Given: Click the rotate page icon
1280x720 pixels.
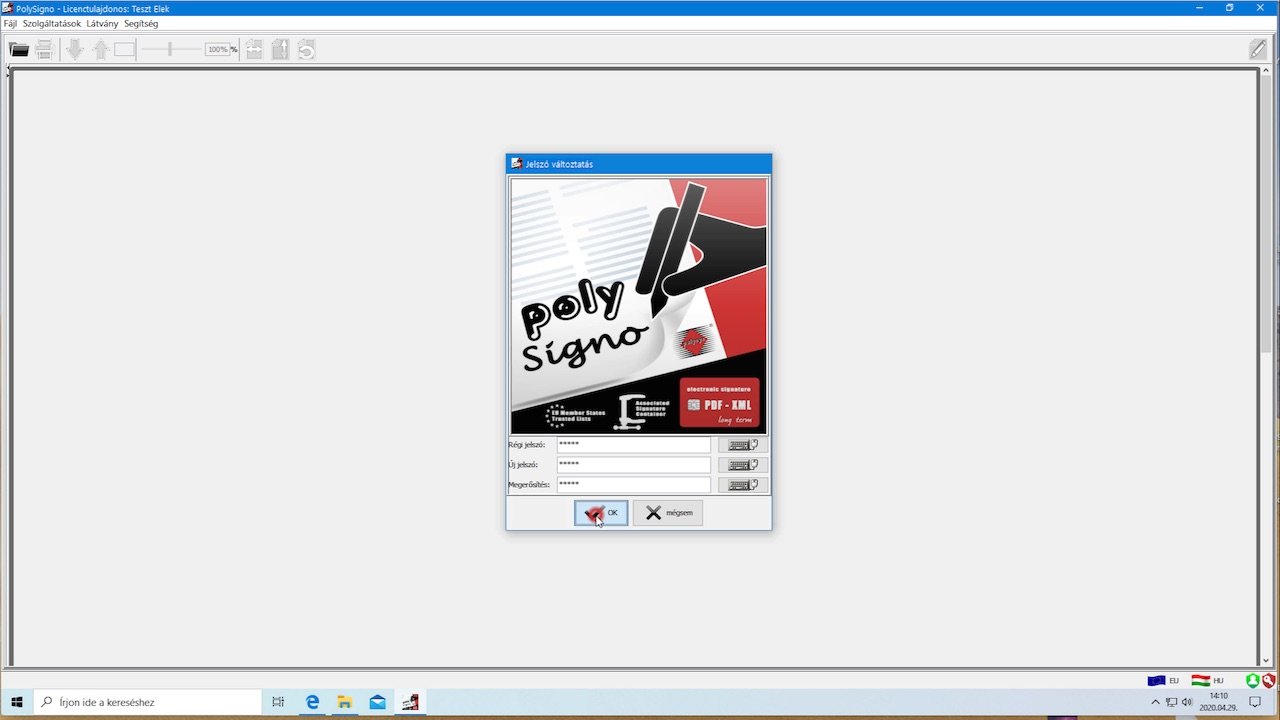Looking at the screenshot, I should [x=306, y=49].
